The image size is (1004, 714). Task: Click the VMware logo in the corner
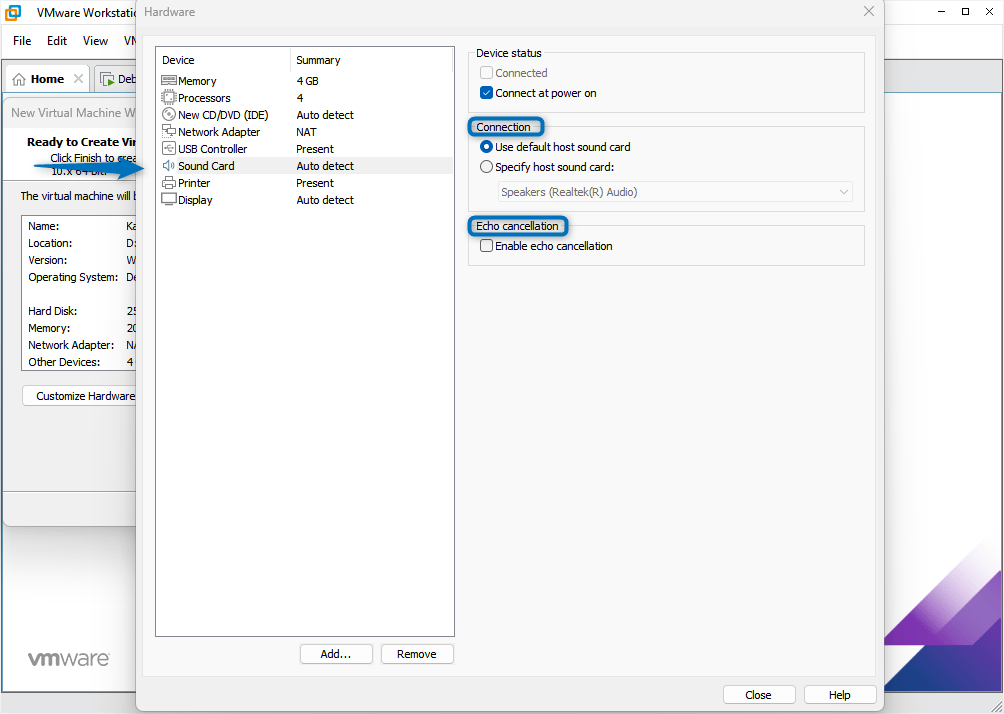click(68, 658)
